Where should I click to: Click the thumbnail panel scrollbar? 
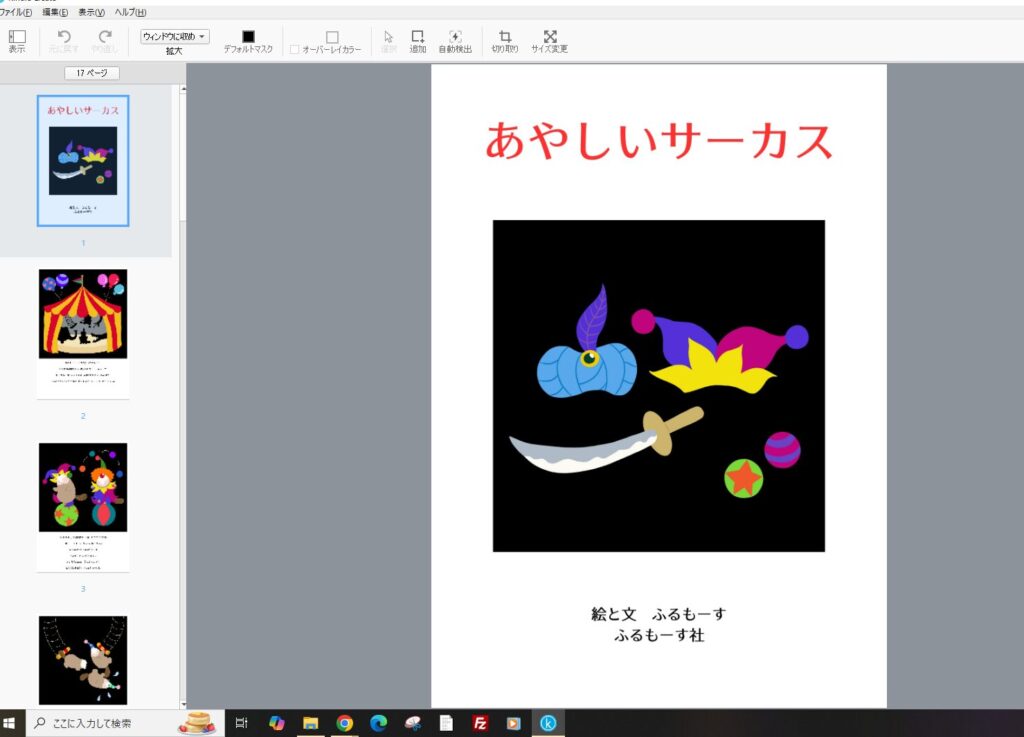click(x=183, y=157)
